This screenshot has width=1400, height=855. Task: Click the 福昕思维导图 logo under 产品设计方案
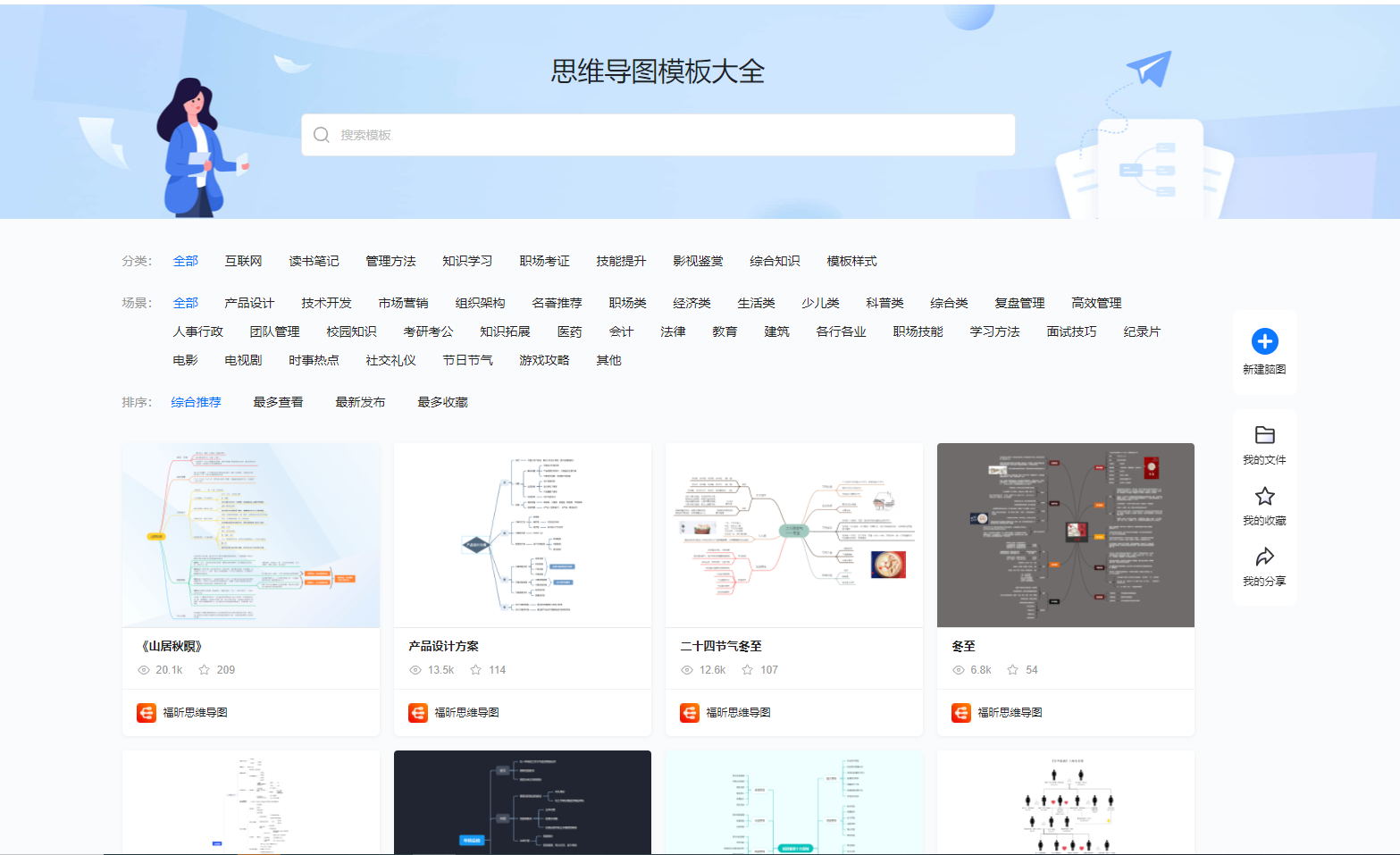pyautogui.click(x=418, y=713)
